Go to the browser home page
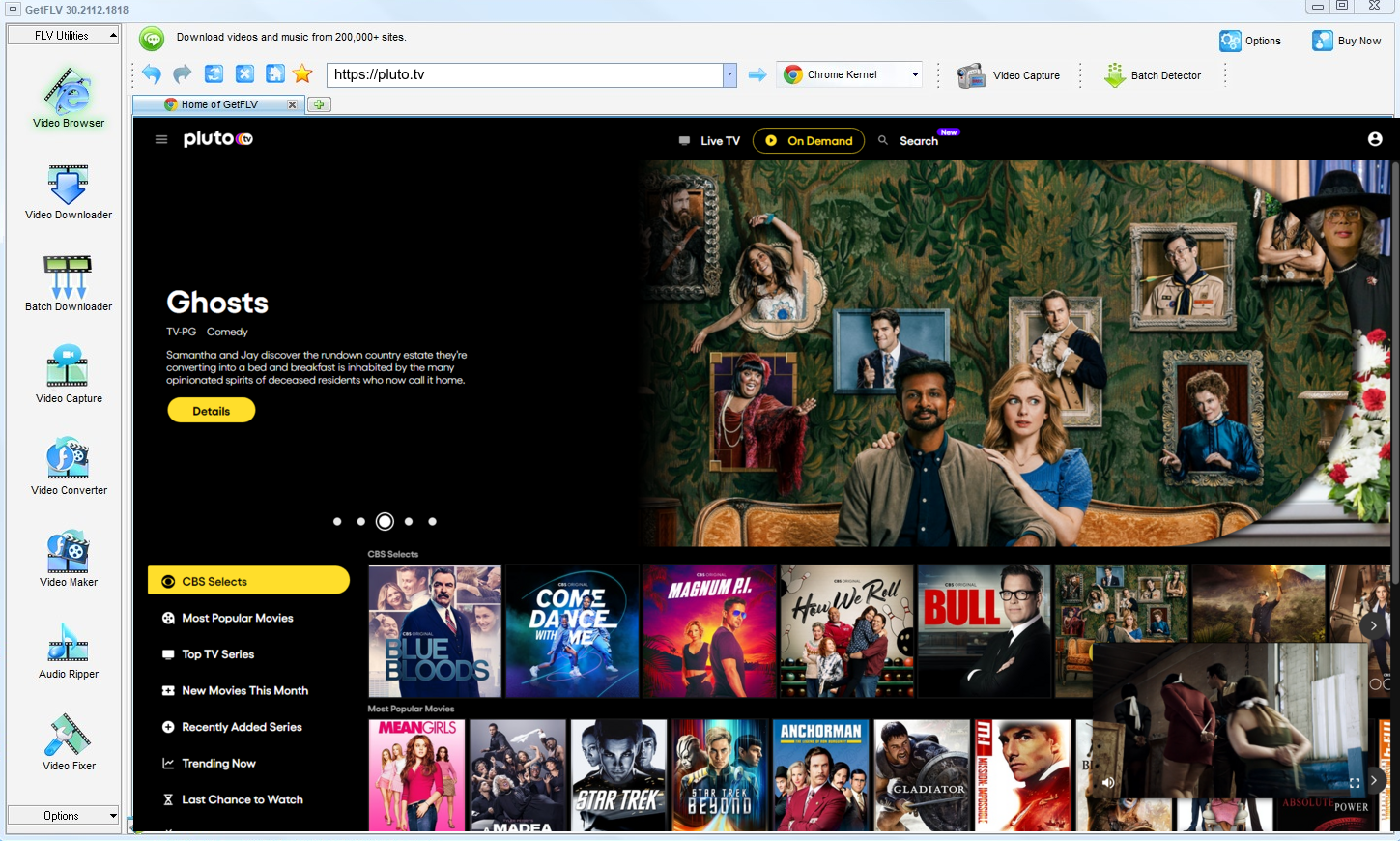This screenshot has width=1400, height=841. tap(275, 73)
